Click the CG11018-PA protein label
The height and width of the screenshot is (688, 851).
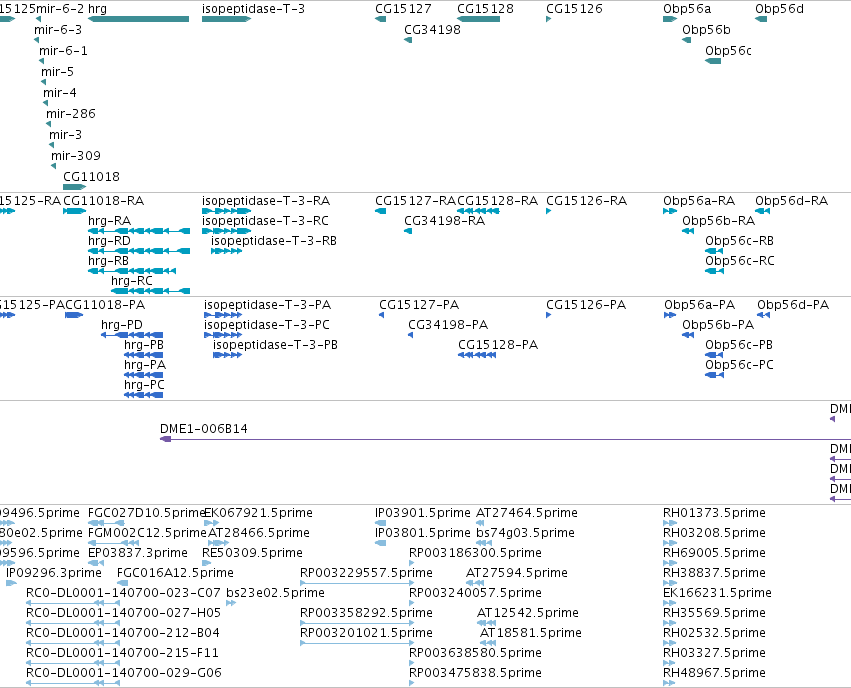pyautogui.click(x=105, y=305)
